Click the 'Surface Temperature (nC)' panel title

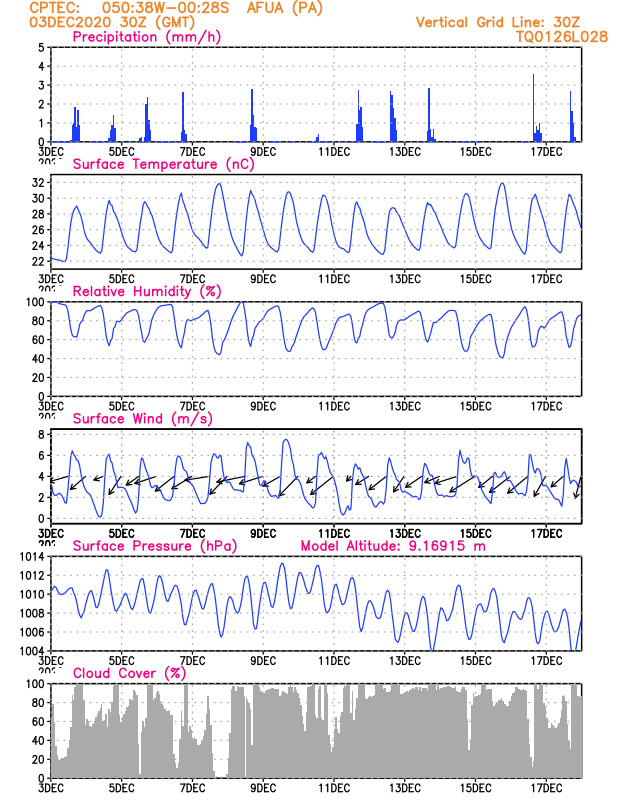[x=163, y=164]
